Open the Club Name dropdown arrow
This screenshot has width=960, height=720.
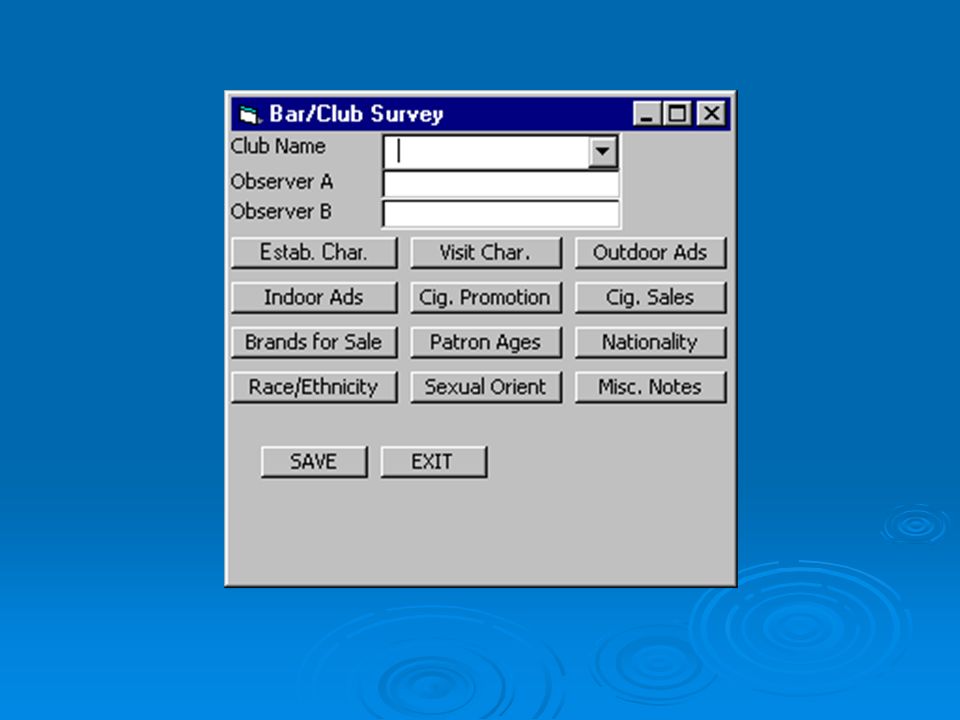coord(602,151)
